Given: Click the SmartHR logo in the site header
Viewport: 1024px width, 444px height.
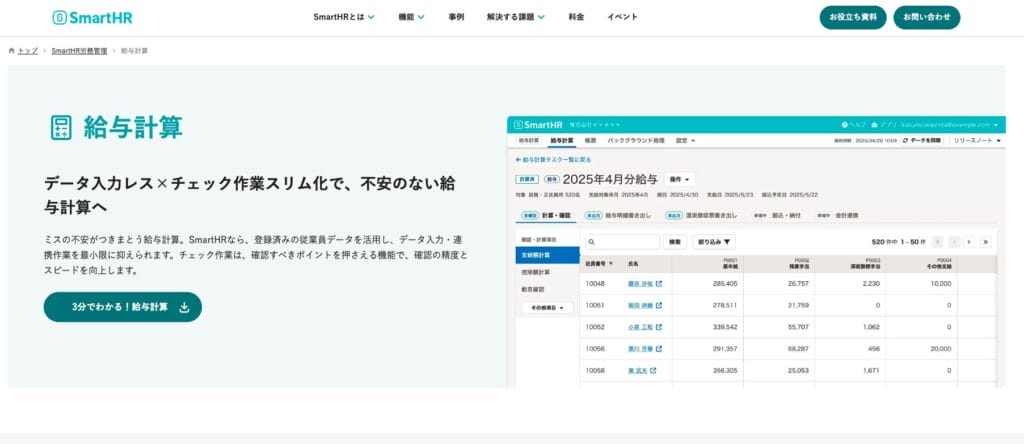Looking at the screenshot, I should (92, 18).
